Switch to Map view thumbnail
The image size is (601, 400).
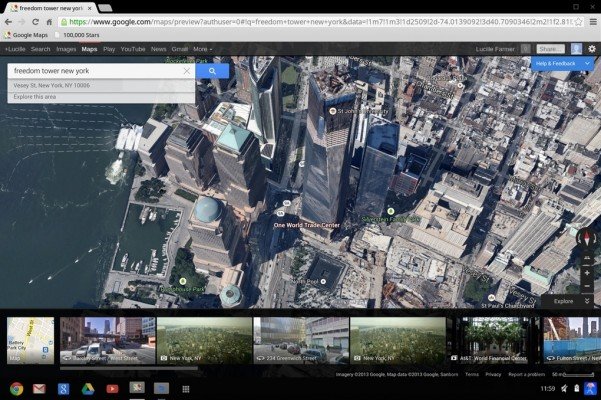click(30, 340)
